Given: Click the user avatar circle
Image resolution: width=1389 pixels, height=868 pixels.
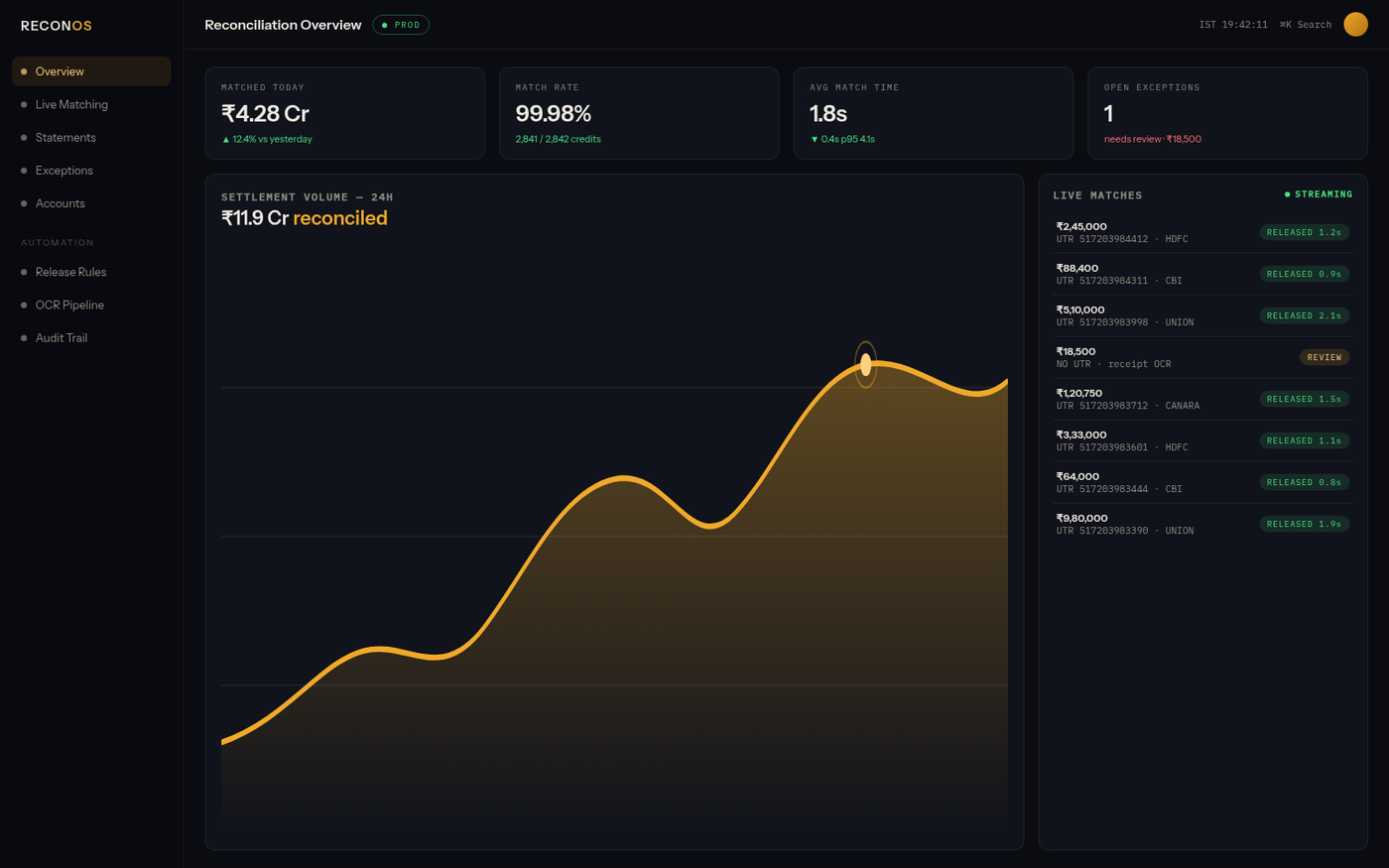Looking at the screenshot, I should point(1355,24).
